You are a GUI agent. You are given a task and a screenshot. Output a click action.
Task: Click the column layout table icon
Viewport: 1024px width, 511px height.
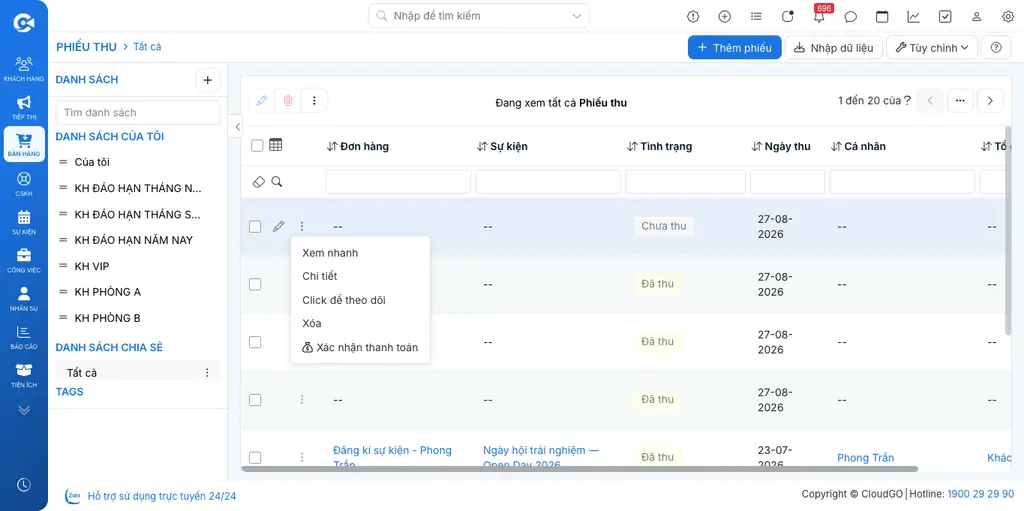point(276,145)
